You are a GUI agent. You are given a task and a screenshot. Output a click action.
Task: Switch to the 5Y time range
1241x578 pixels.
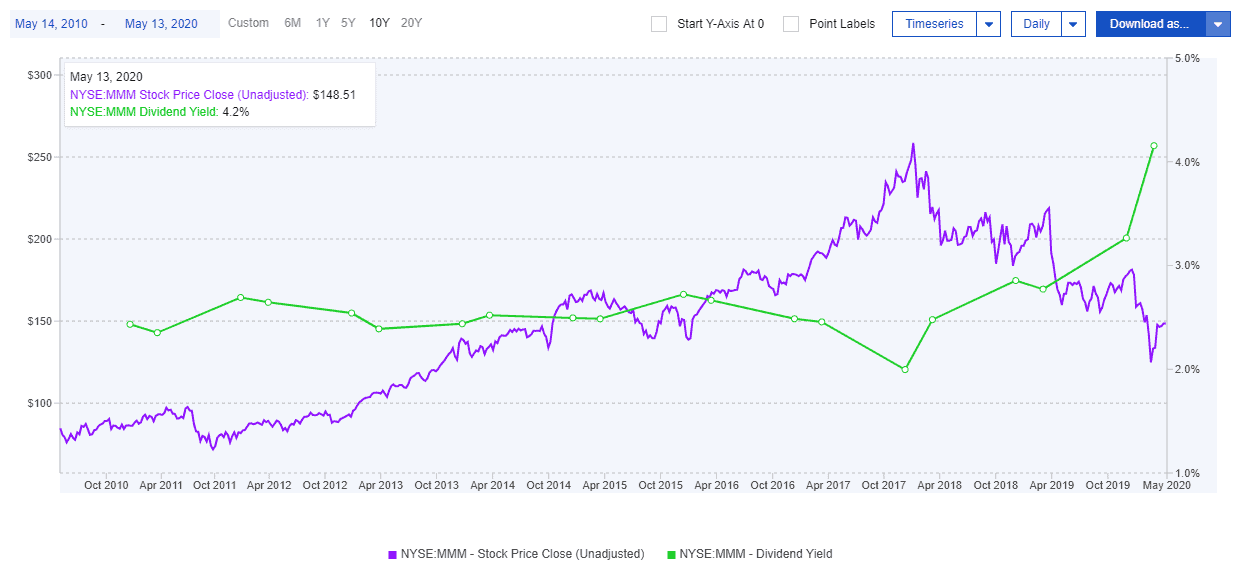tap(347, 23)
